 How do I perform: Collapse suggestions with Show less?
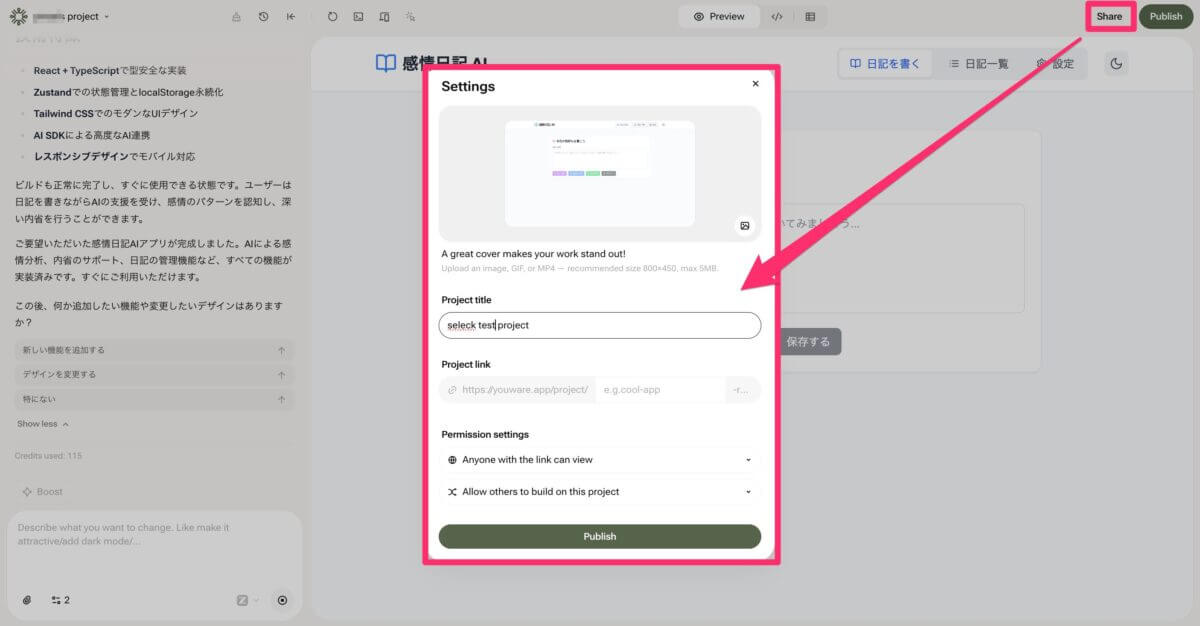pos(43,424)
